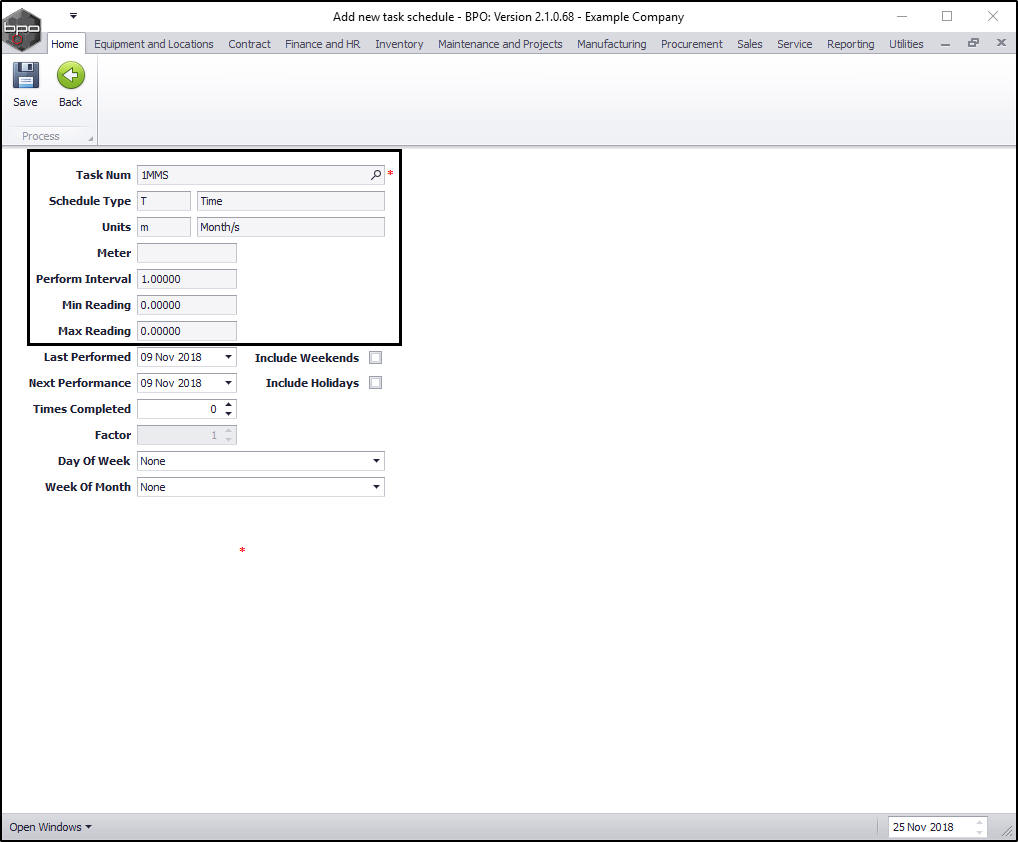Open the Equipment and Locations tab
Screen dimensions: 1018x842
[154, 43]
